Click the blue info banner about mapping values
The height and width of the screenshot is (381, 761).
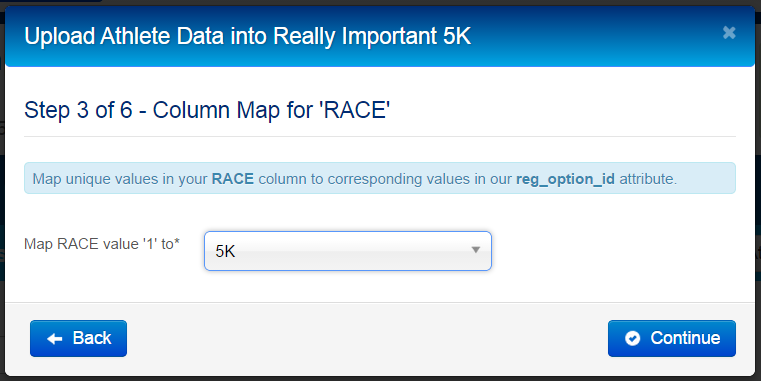(x=380, y=178)
